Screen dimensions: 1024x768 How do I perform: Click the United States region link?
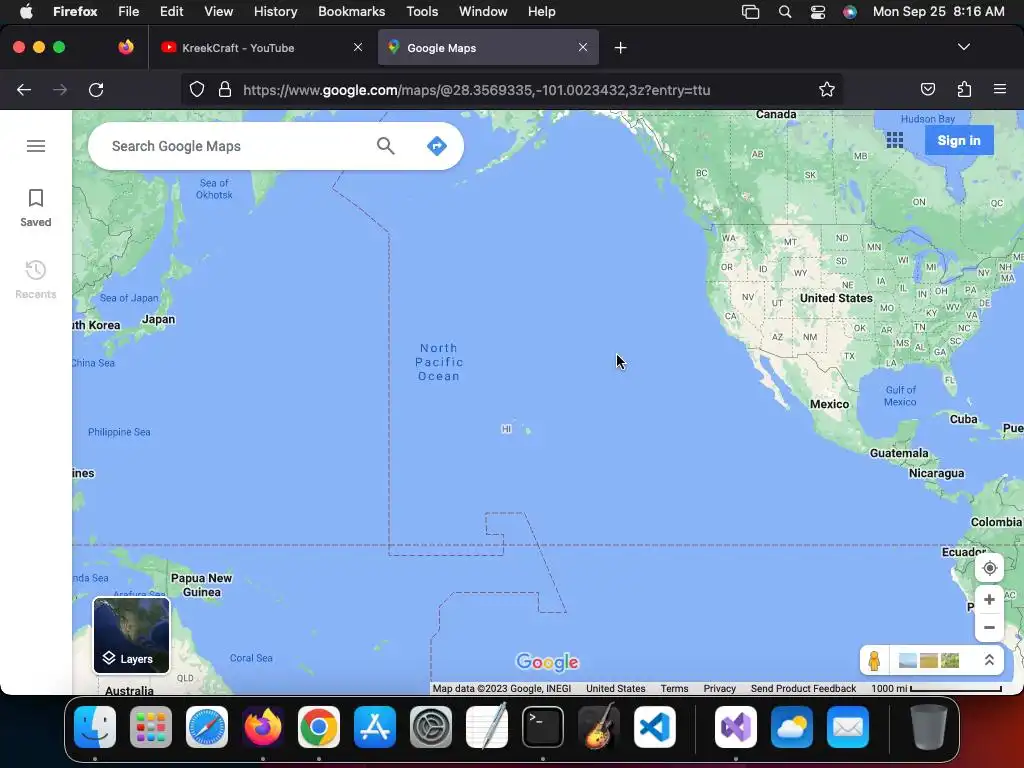pos(615,688)
